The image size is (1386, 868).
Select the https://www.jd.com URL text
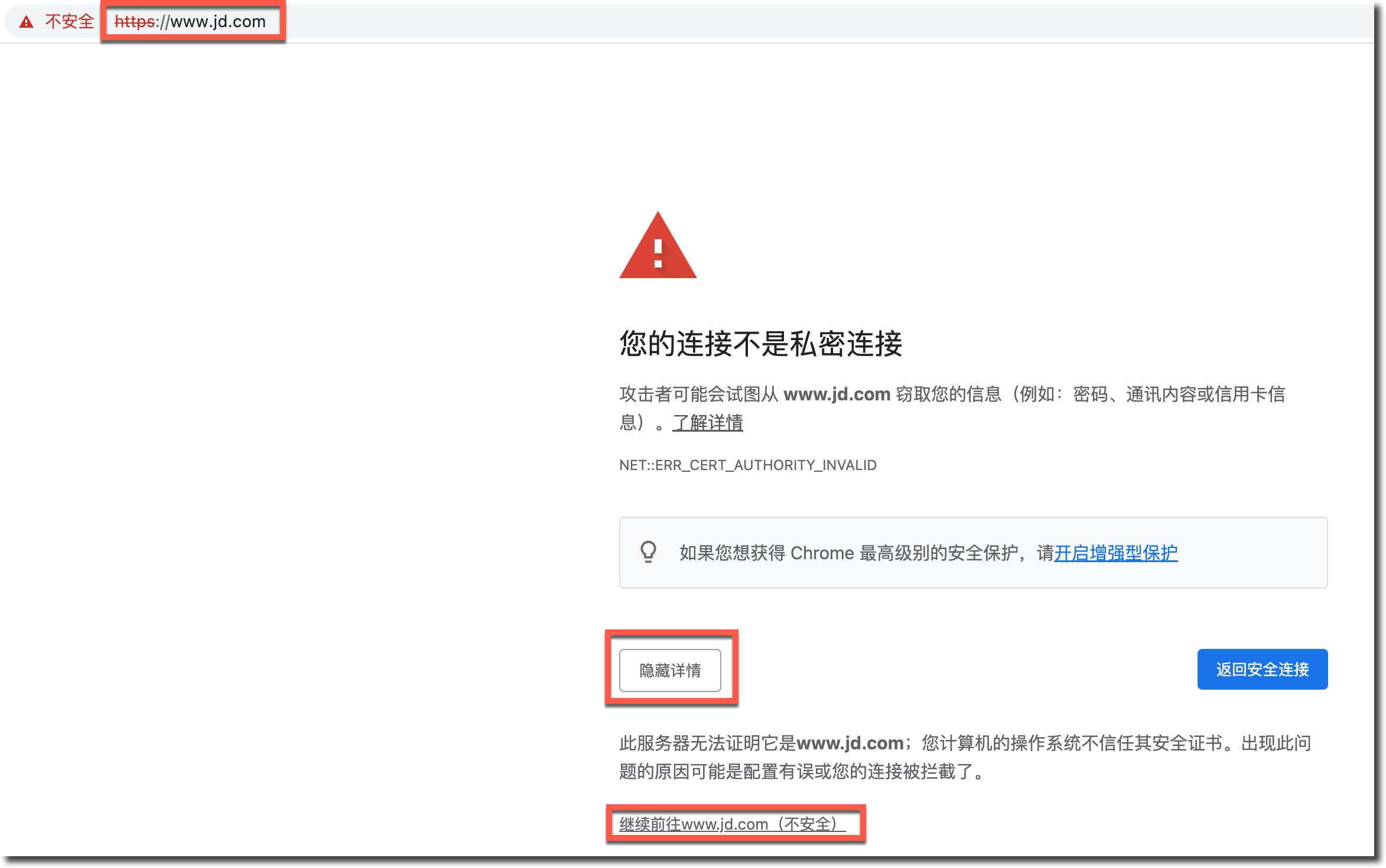pos(190,22)
